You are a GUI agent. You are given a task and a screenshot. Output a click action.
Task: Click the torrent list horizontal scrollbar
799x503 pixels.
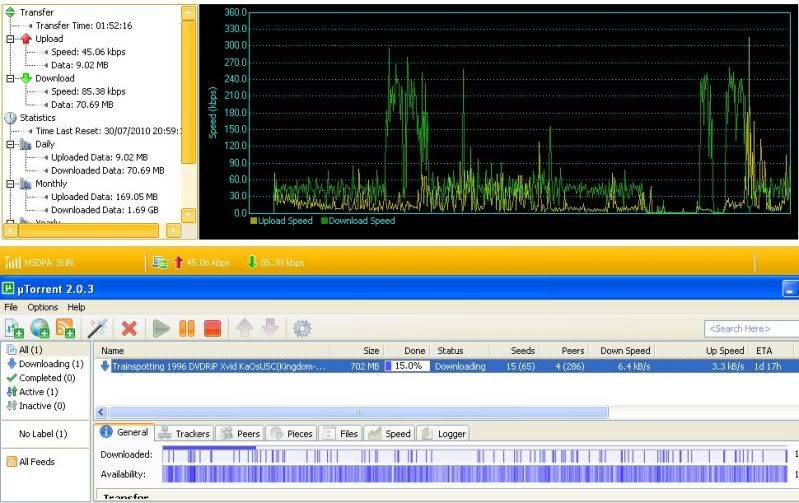pyautogui.click(x=357, y=412)
